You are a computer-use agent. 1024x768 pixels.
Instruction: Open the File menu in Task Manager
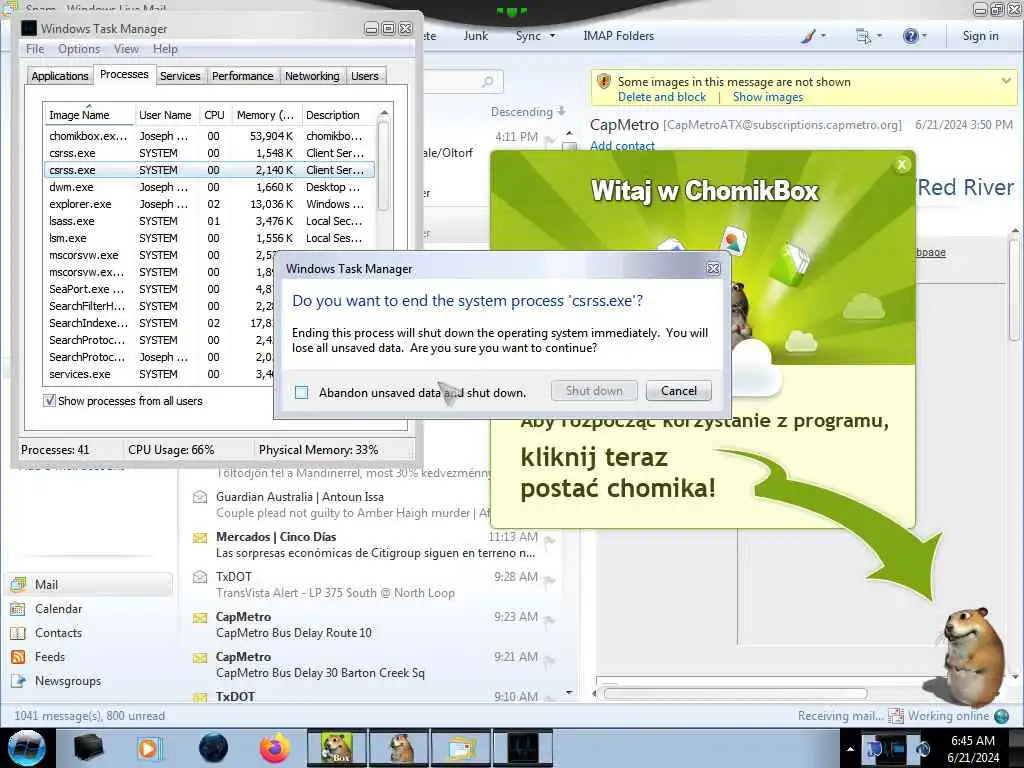[x=35, y=49]
